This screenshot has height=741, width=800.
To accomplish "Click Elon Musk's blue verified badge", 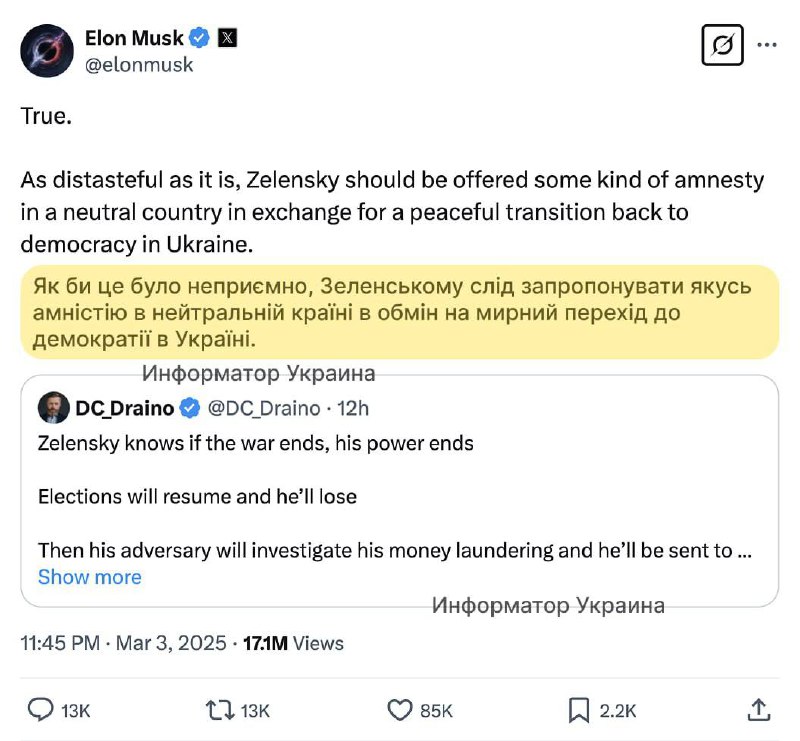I will click(x=200, y=38).
